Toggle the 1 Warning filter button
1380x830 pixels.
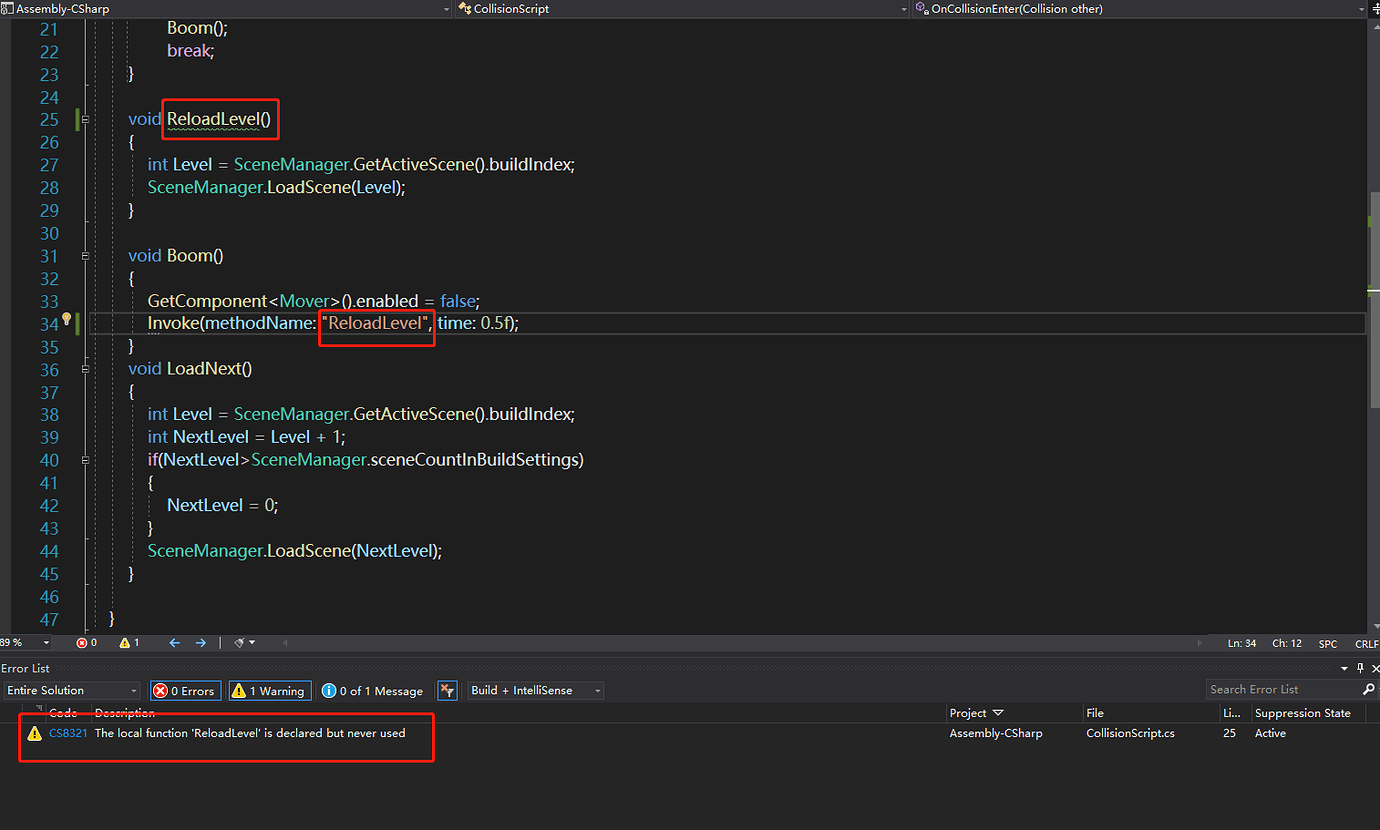(269, 690)
